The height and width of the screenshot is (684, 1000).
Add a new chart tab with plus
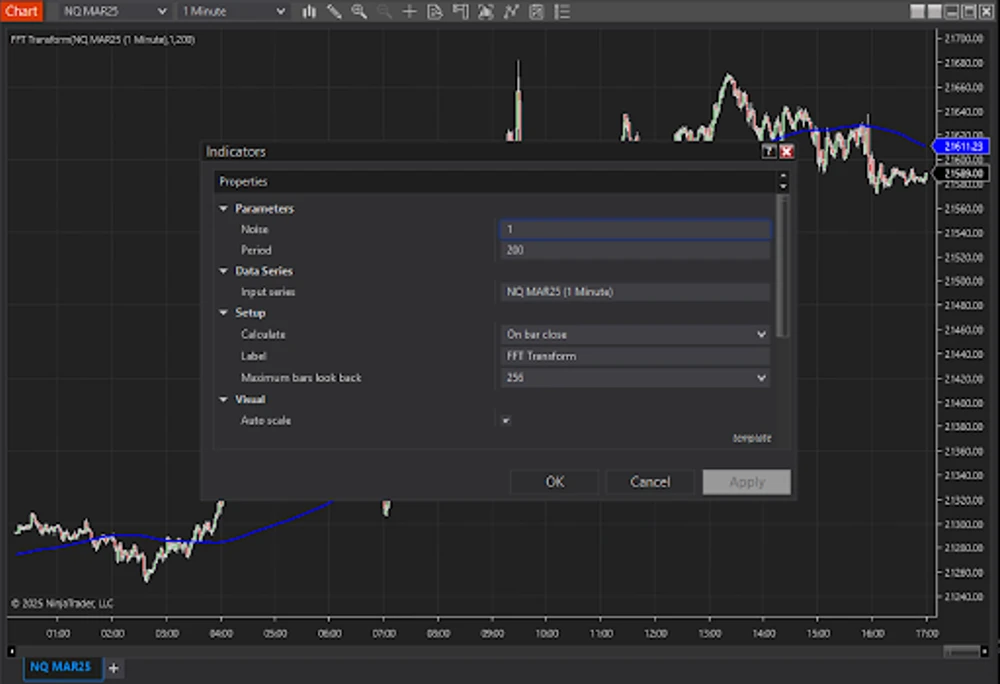pos(114,668)
